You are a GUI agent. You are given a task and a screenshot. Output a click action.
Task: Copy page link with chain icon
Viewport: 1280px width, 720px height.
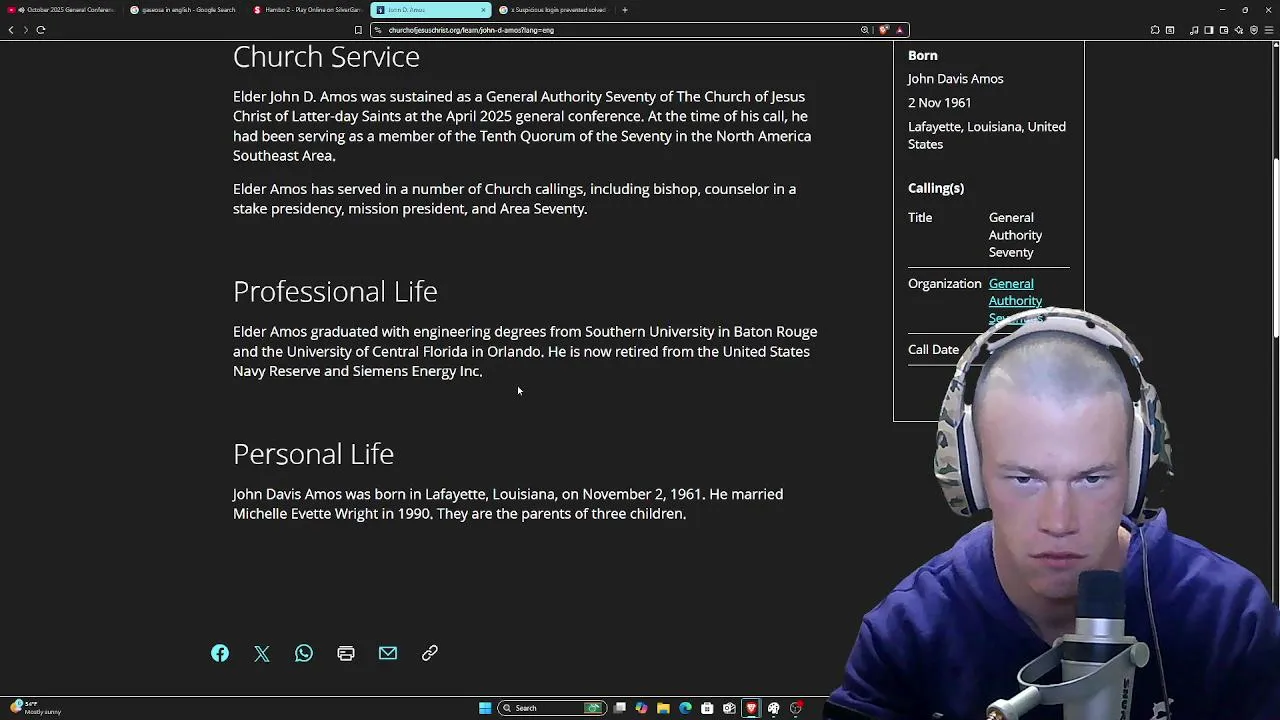click(x=430, y=653)
